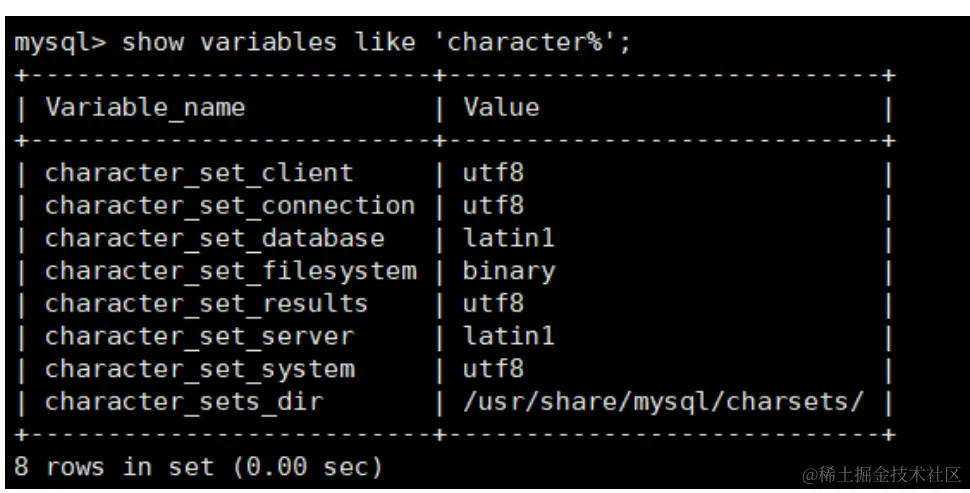Select the character_set_server variable name
970x493 pixels.
pos(199,336)
